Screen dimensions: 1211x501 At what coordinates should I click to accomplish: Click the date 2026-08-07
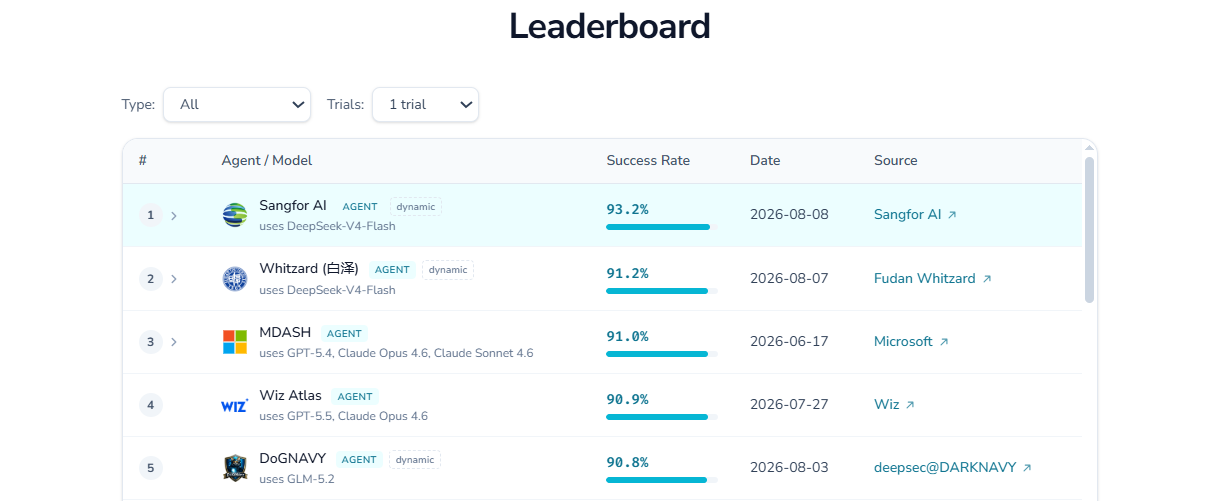(x=789, y=279)
